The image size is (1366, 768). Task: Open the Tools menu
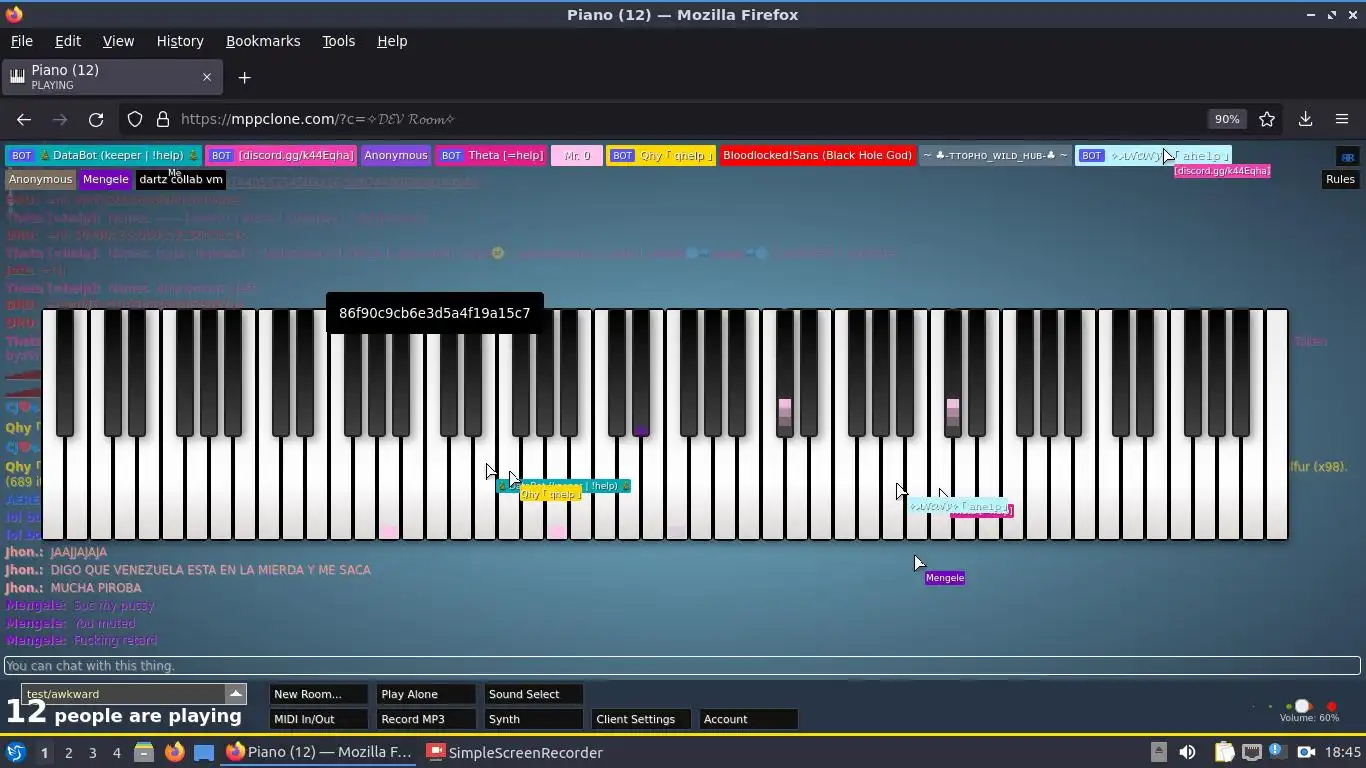(338, 41)
